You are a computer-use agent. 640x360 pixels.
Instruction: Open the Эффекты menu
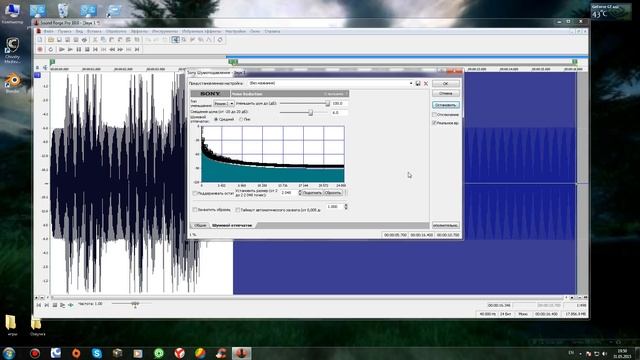pos(139,31)
